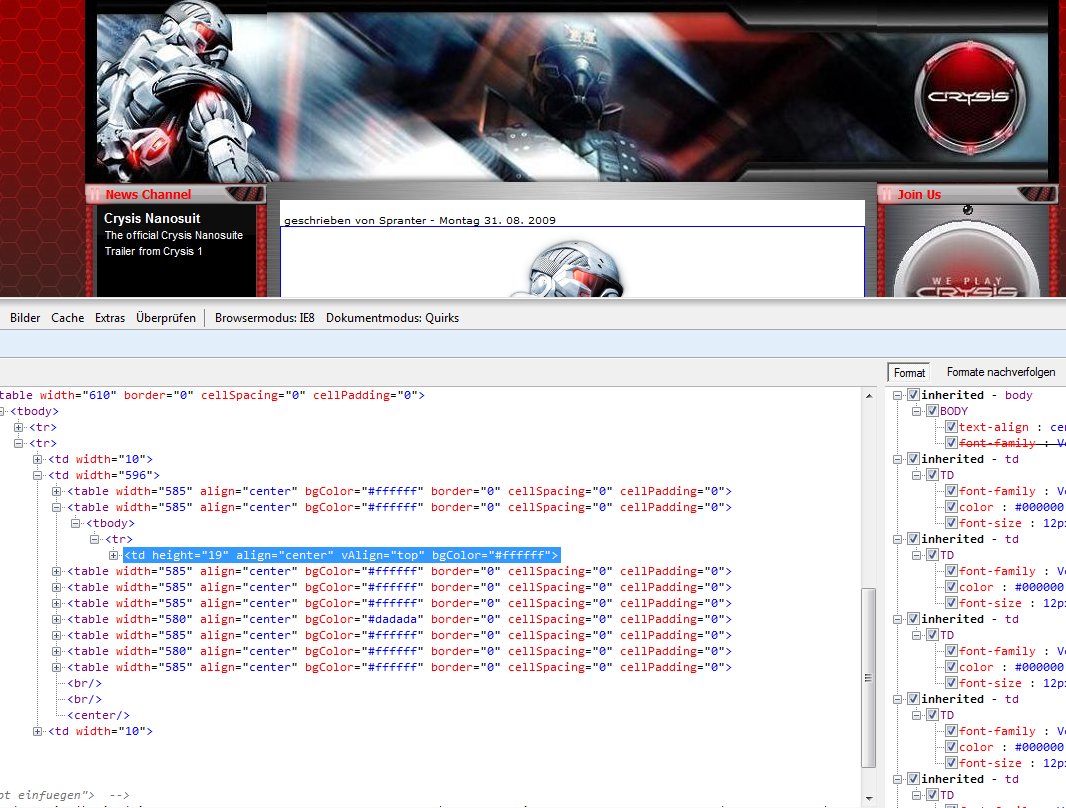Select the td width="596" element

(x=104, y=475)
